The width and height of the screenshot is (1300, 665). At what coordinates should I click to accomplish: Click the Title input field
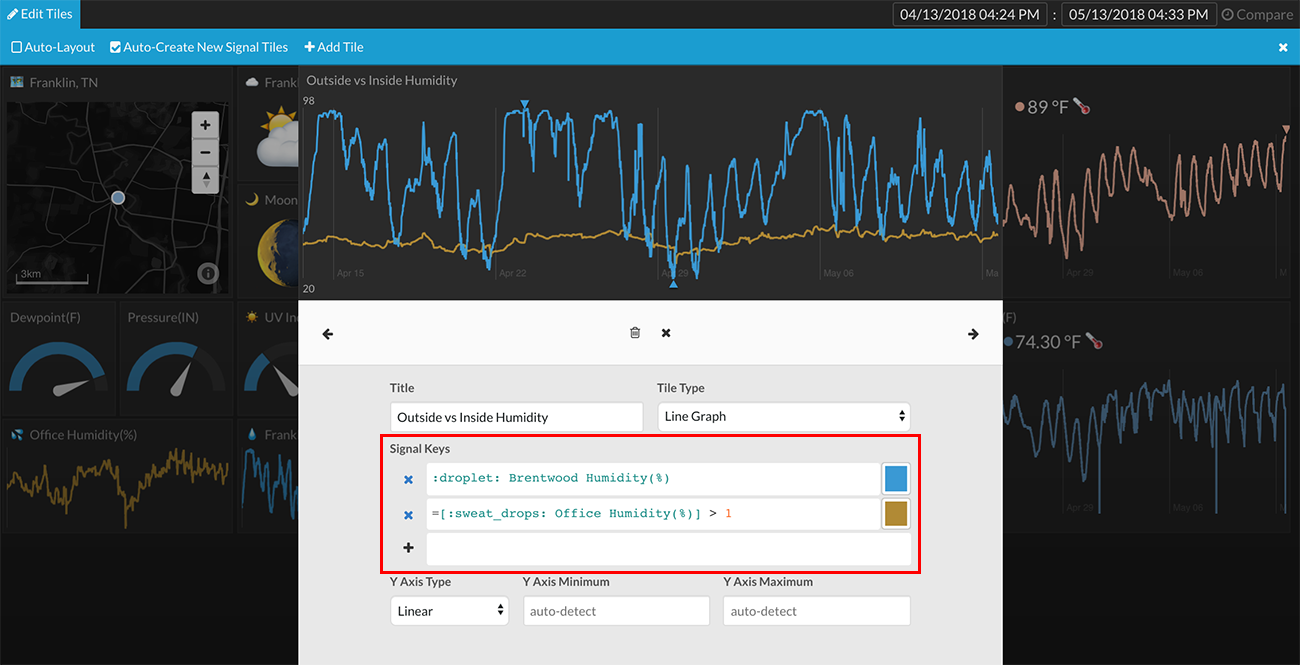click(x=516, y=417)
